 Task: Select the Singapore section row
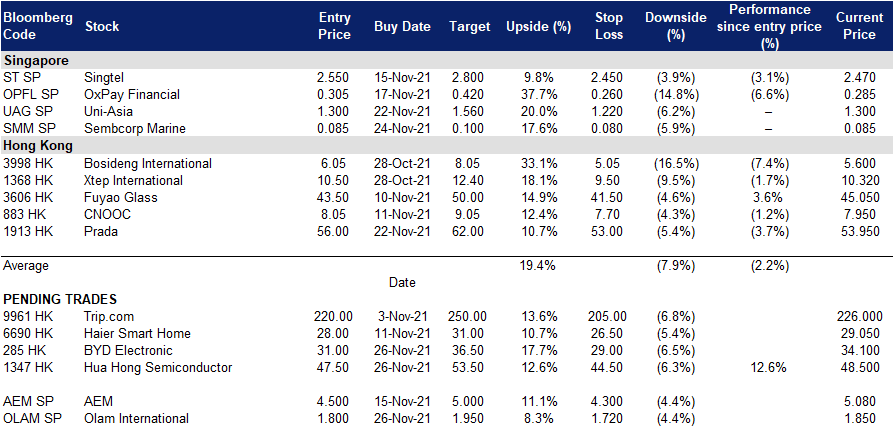pyautogui.click(x=446, y=60)
